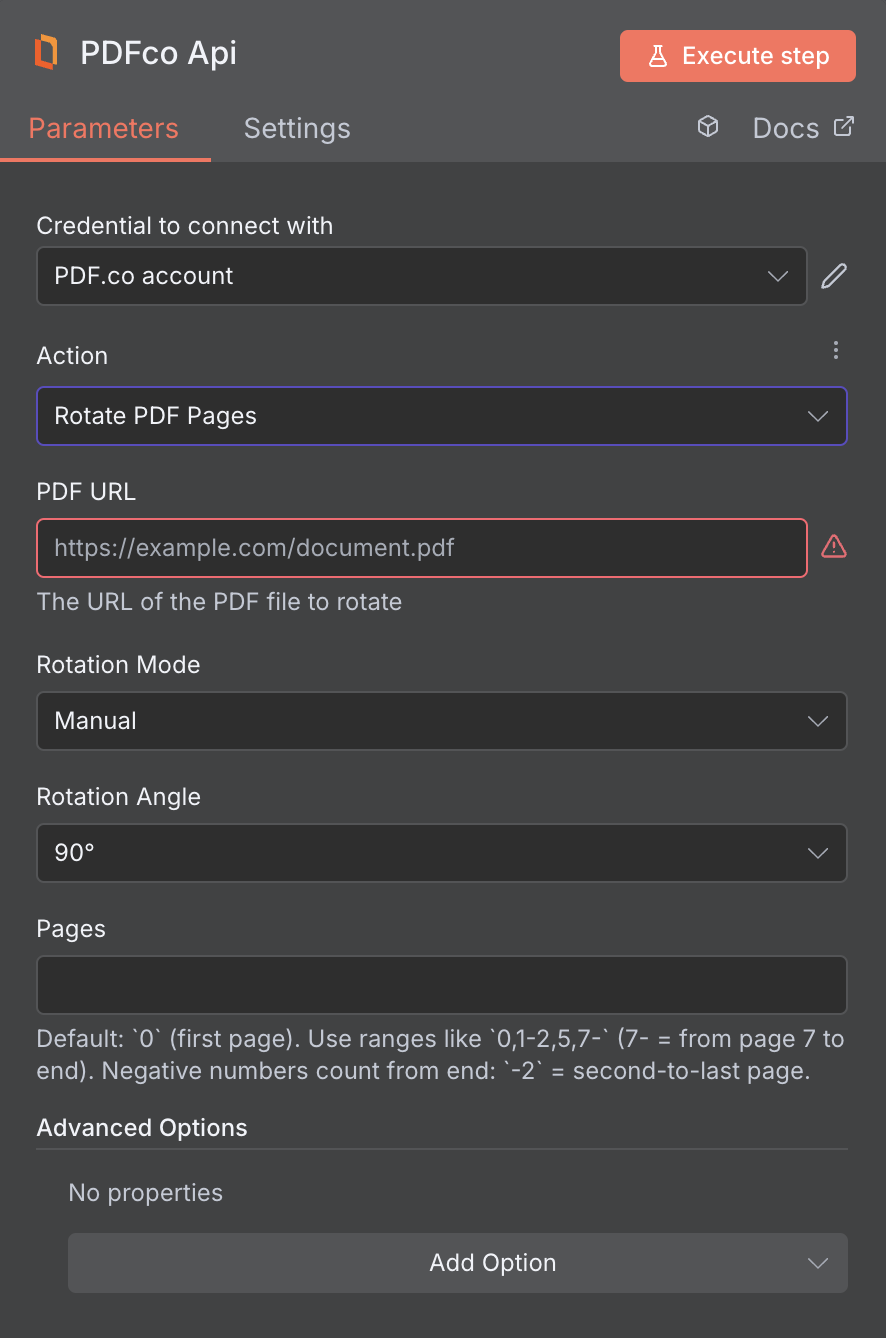Click the flask icon inside Execute step button
886x1338 pixels.
(659, 56)
